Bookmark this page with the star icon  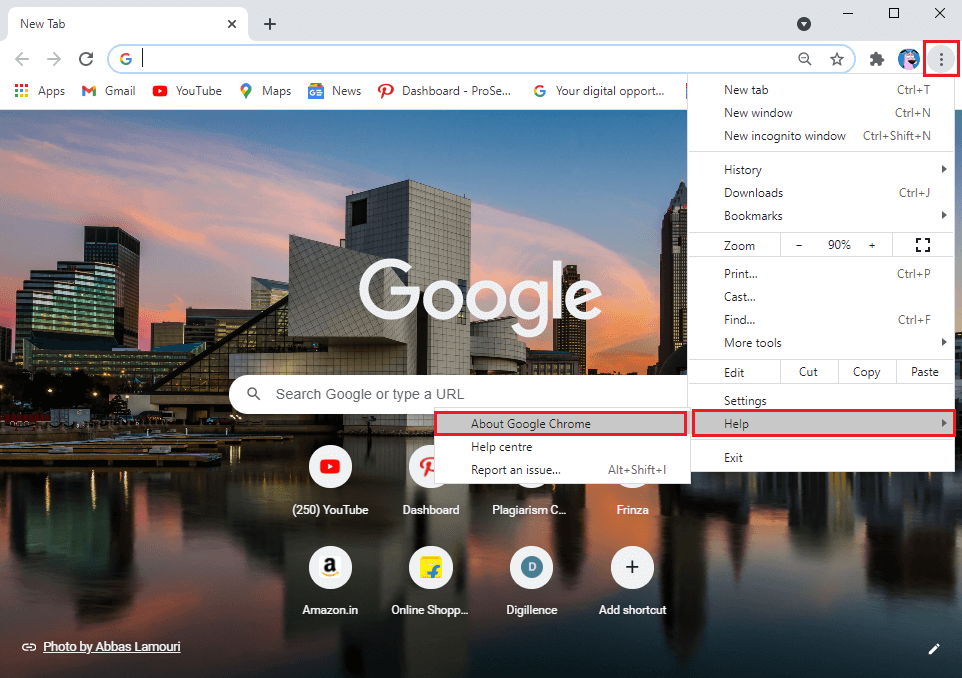click(838, 59)
